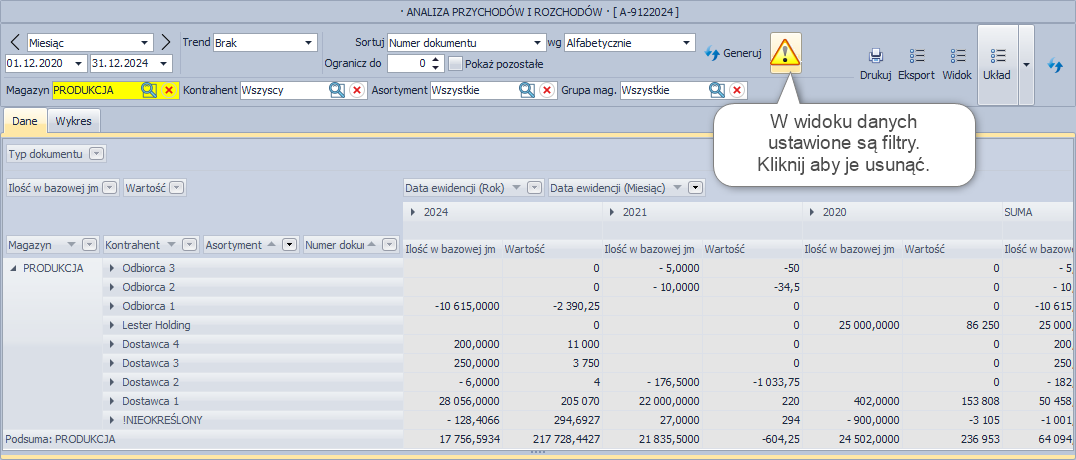
Task: Go to next period with right arrow
Action: pyautogui.click(x=166, y=43)
